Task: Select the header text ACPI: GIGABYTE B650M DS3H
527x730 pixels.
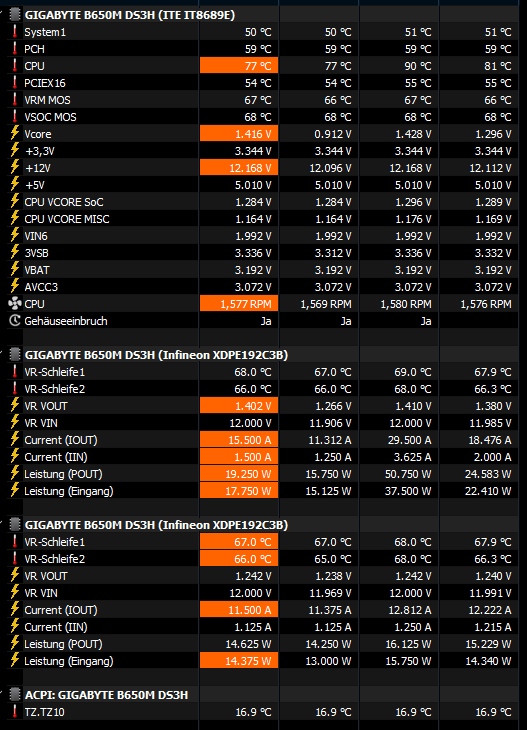Action: 107,695
